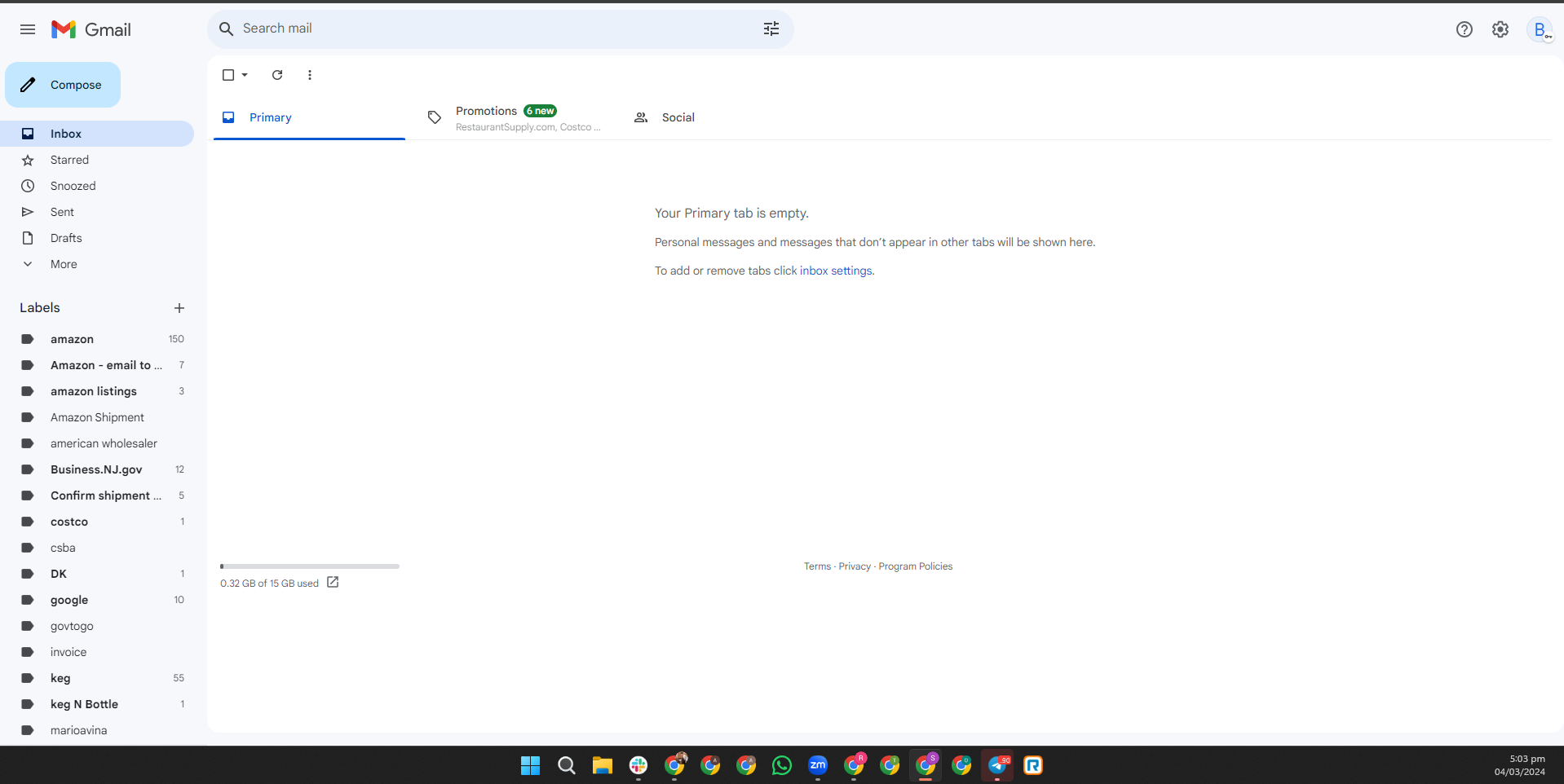Open the Sent folder
Image resolution: width=1564 pixels, height=784 pixels.
point(97,212)
